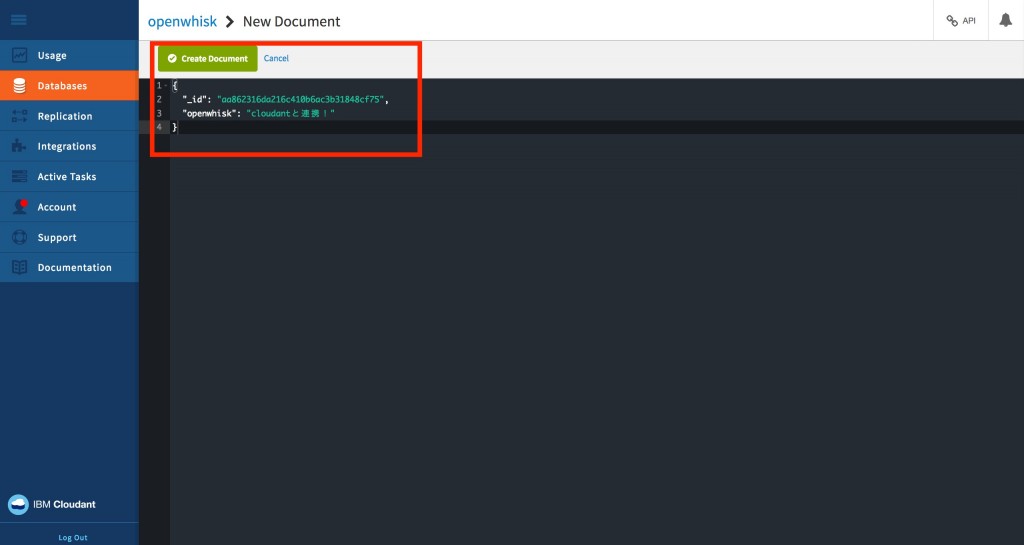This screenshot has height=545, width=1024.
Task: Click the Integrations puzzle icon
Action: tap(20, 146)
